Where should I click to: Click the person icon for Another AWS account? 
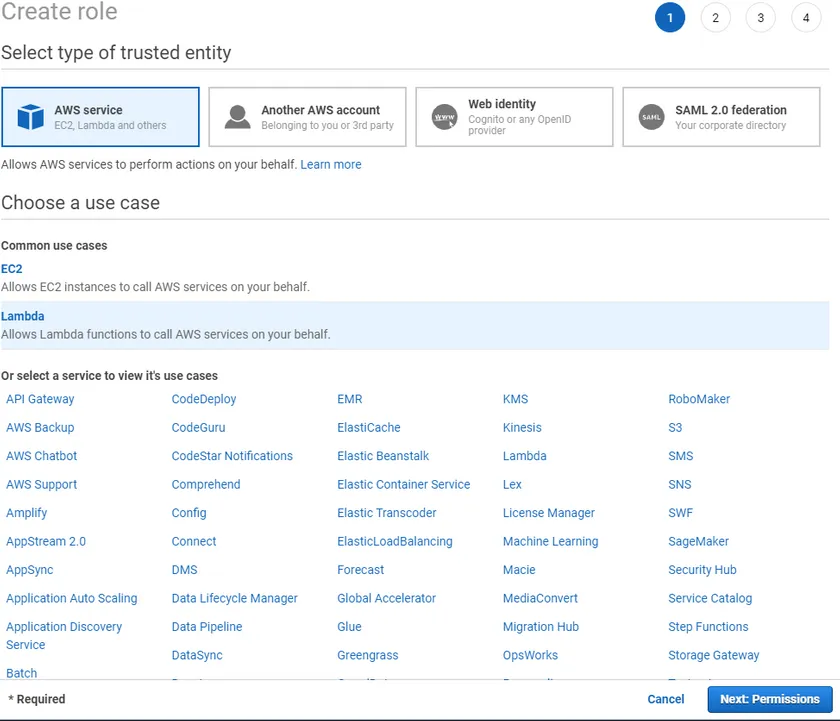coord(237,117)
